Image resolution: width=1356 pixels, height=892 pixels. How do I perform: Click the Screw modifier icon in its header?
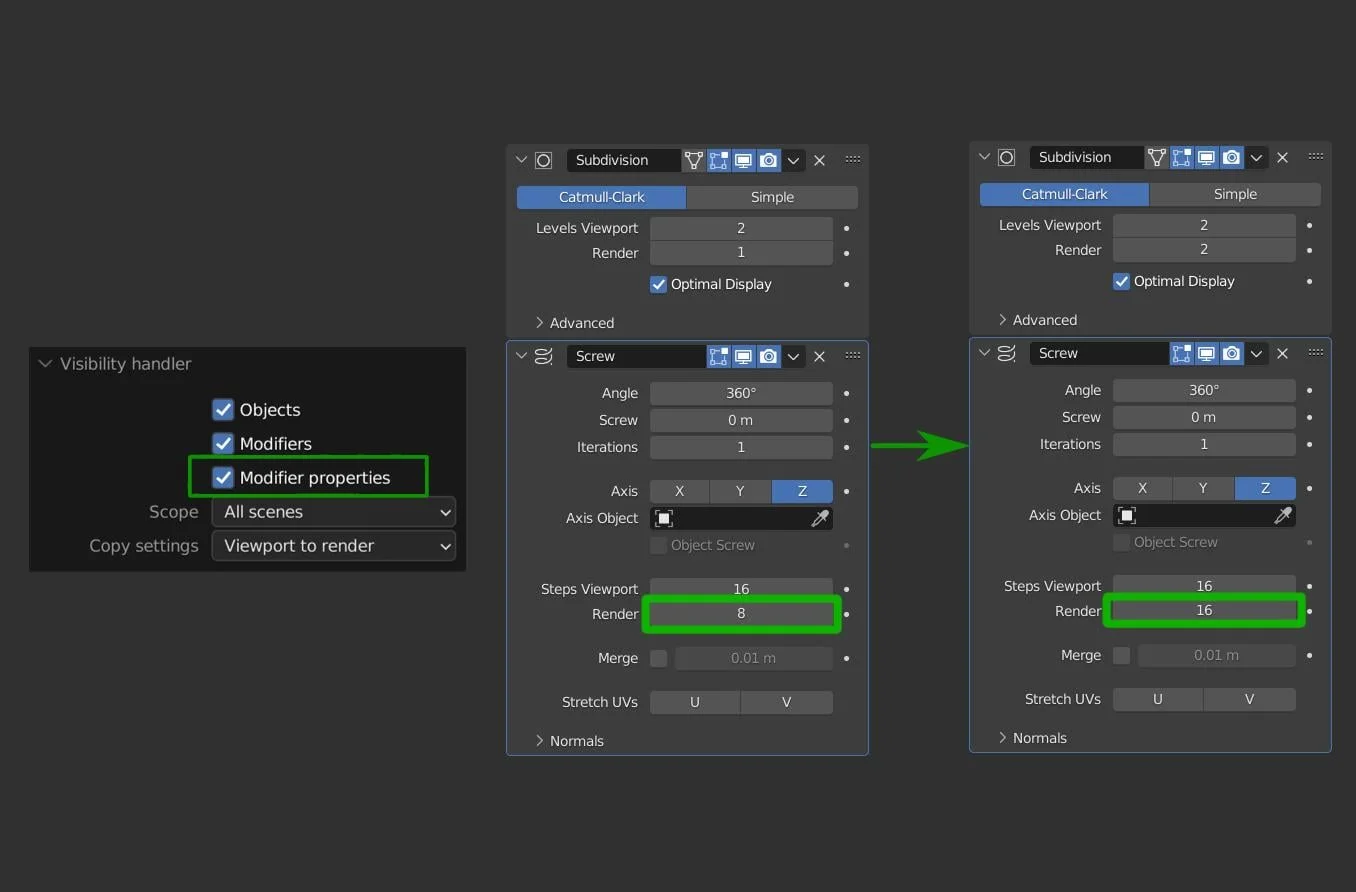(x=541, y=355)
